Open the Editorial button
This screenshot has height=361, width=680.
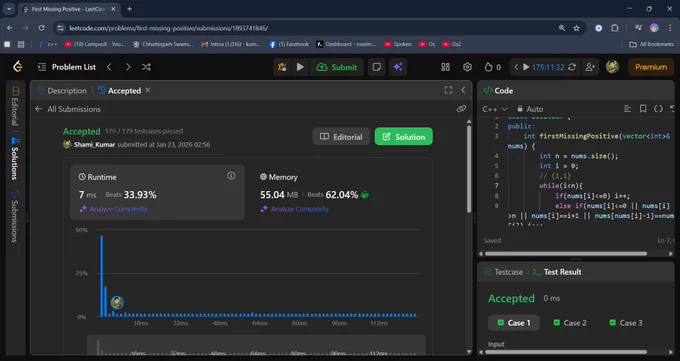tap(341, 137)
